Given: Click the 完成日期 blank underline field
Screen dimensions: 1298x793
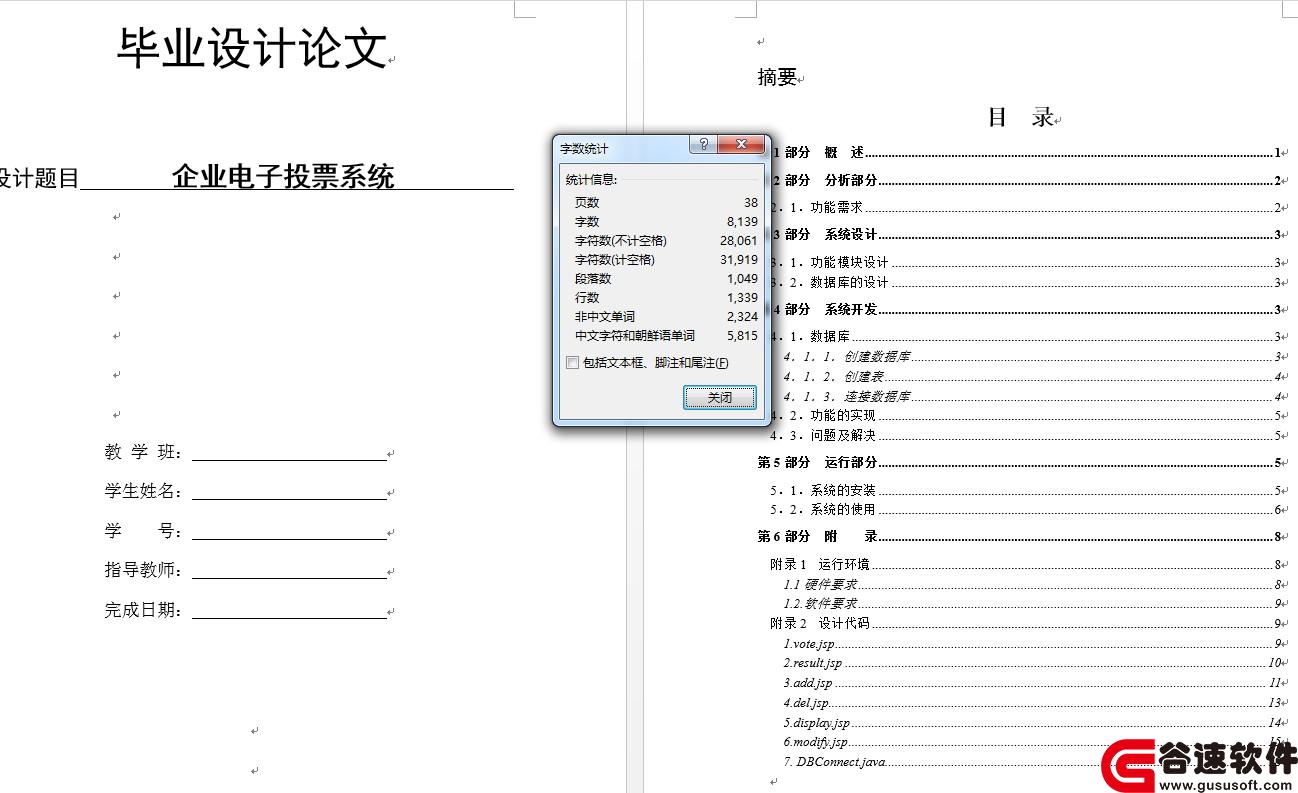Looking at the screenshot, I should (x=289, y=610).
